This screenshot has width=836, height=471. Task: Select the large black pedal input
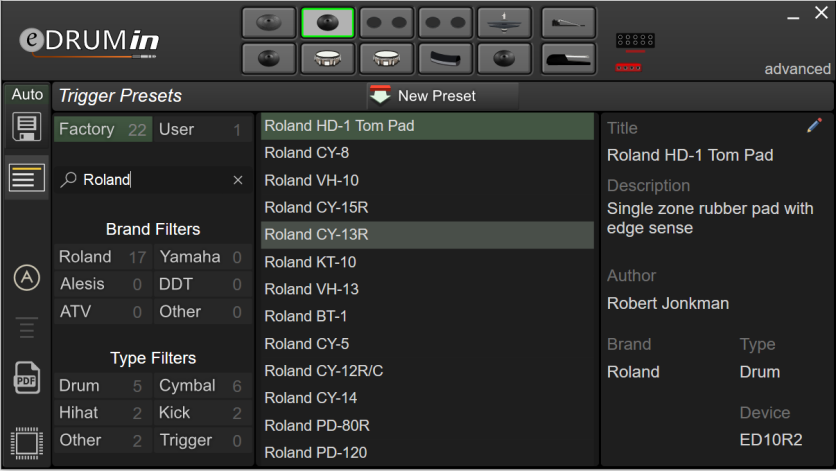click(x=568, y=59)
